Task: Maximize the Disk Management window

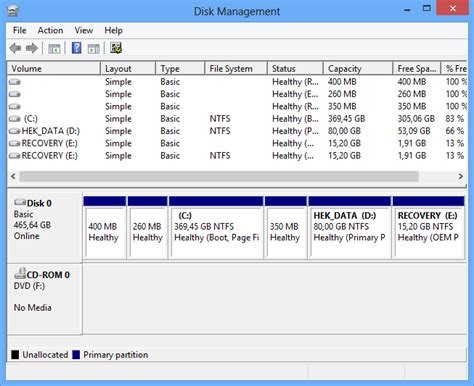Action: pyautogui.click(x=427, y=8)
